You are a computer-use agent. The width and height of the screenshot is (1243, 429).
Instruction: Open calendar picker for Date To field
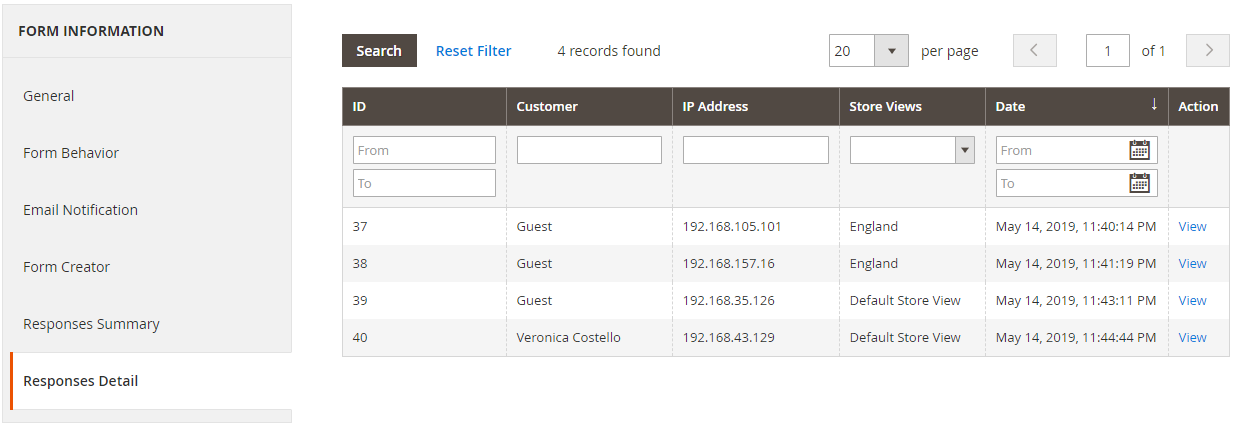pyautogui.click(x=1139, y=183)
